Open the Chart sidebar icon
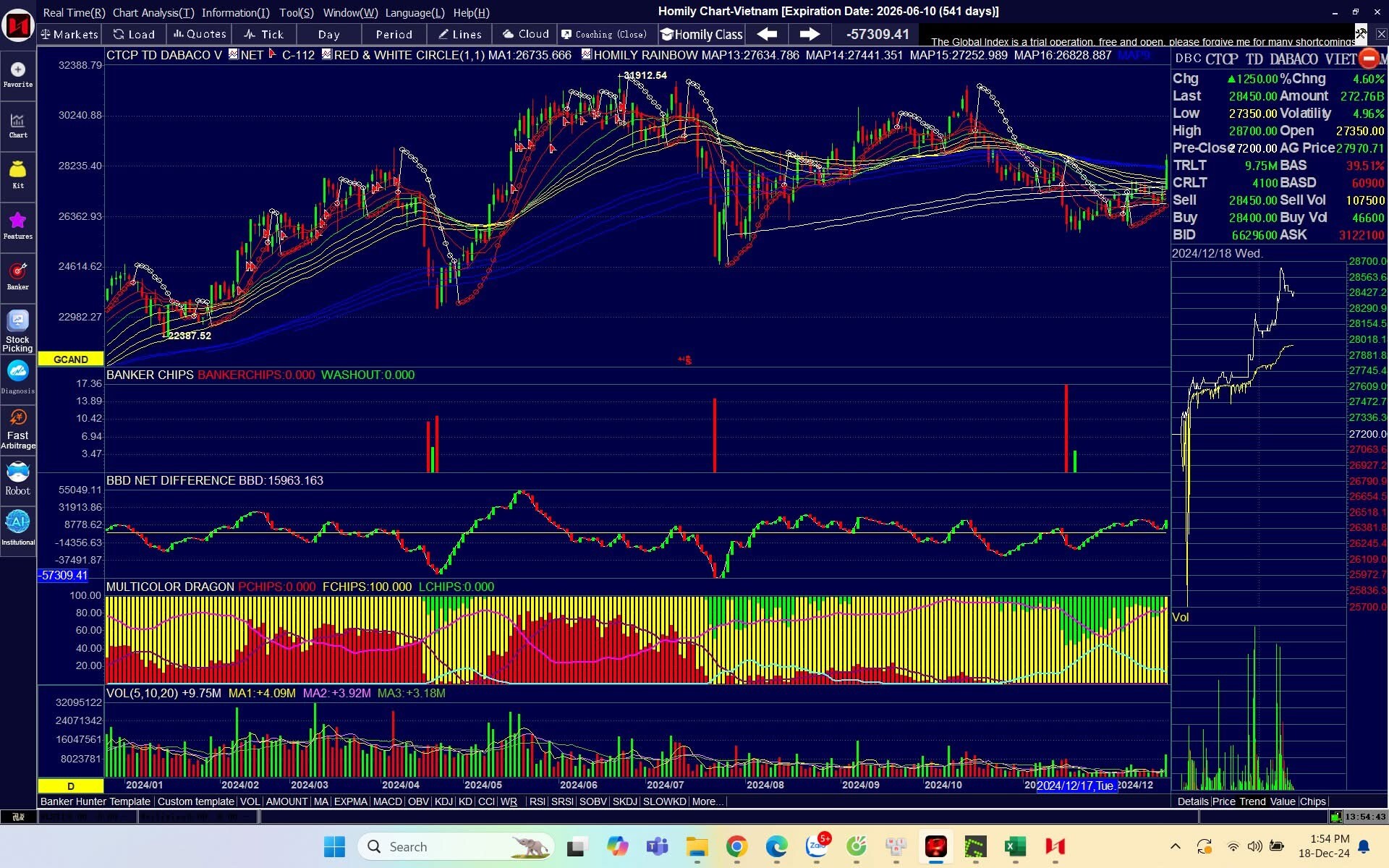The image size is (1389, 868). pos(18,125)
